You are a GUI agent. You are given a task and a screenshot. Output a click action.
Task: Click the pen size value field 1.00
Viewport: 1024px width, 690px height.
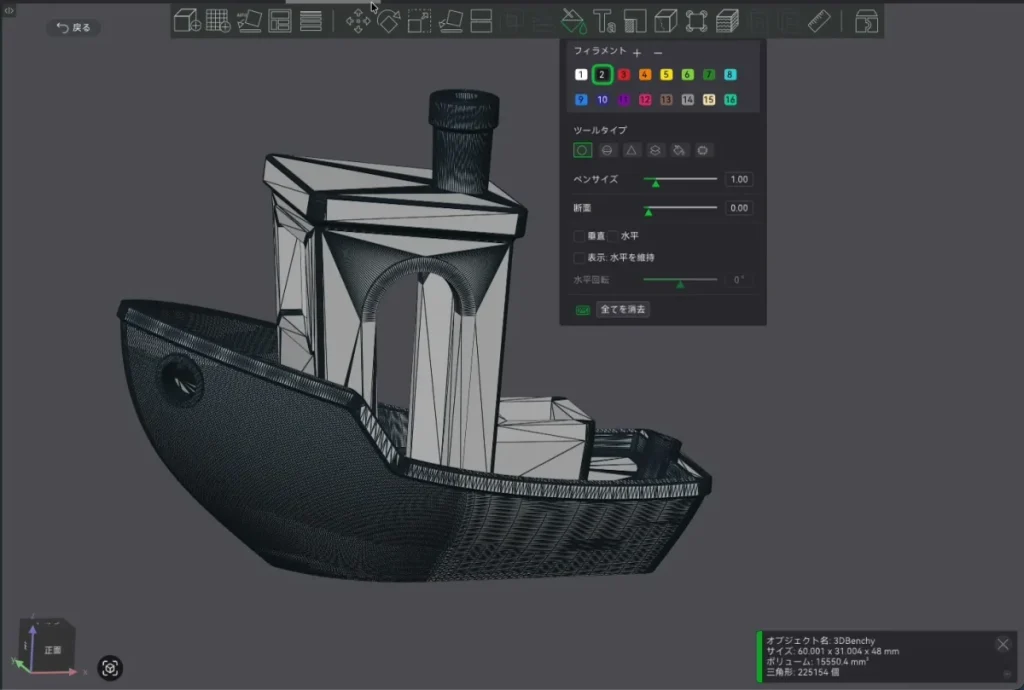pos(739,179)
